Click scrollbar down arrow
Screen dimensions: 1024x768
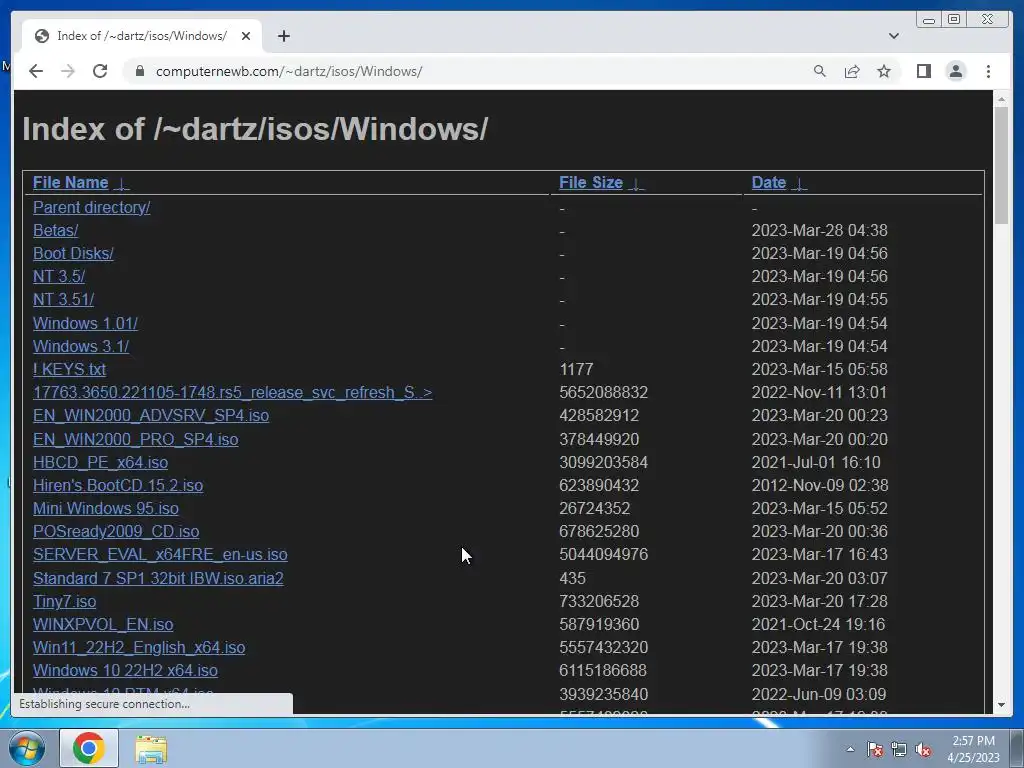click(x=1000, y=705)
